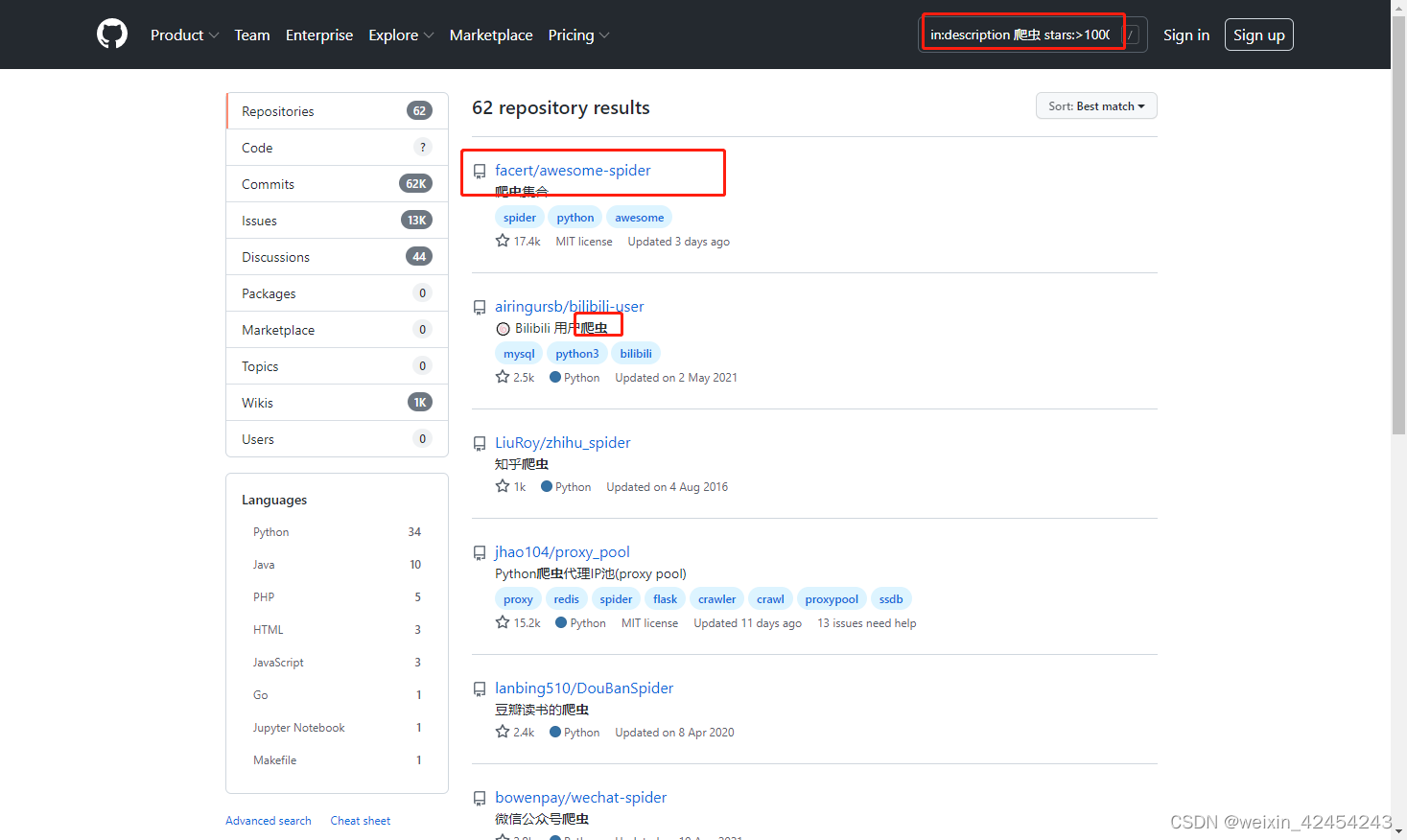Click the awesome topic tag
Viewport: 1407px width, 840px height.
point(639,218)
